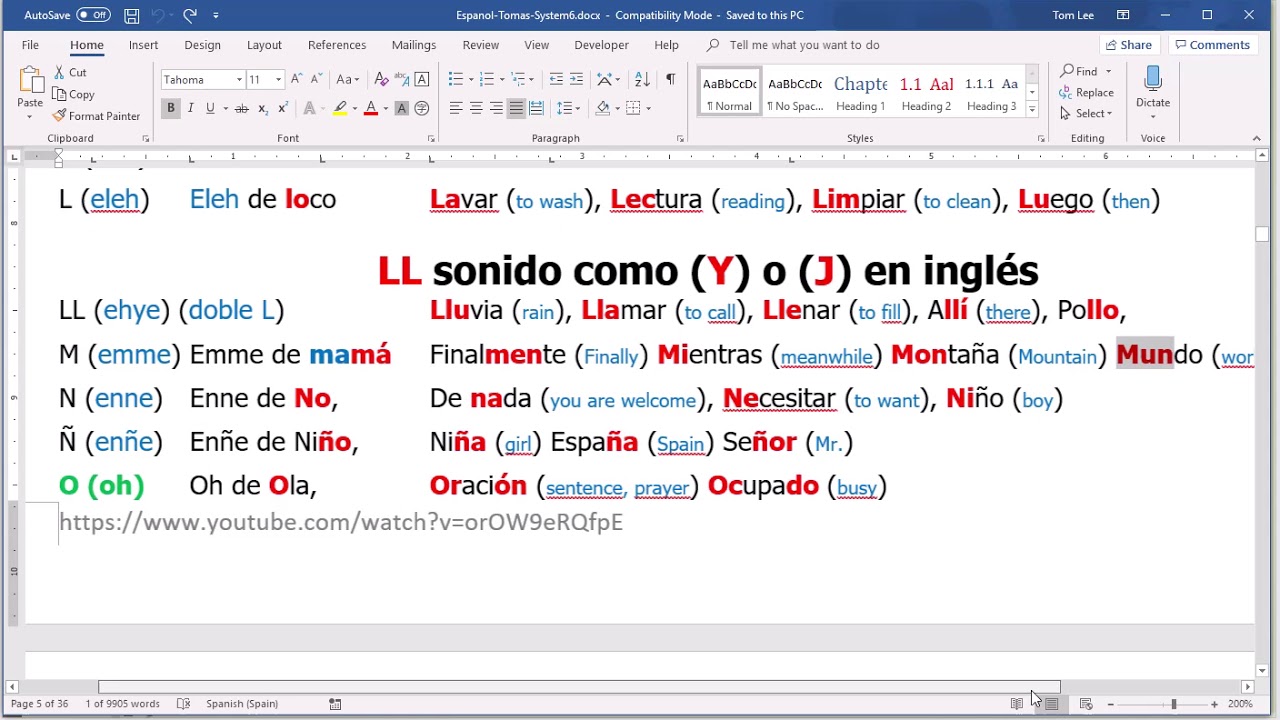
Task: Toggle Strikethrough formatting
Action: tap(241, 108)
